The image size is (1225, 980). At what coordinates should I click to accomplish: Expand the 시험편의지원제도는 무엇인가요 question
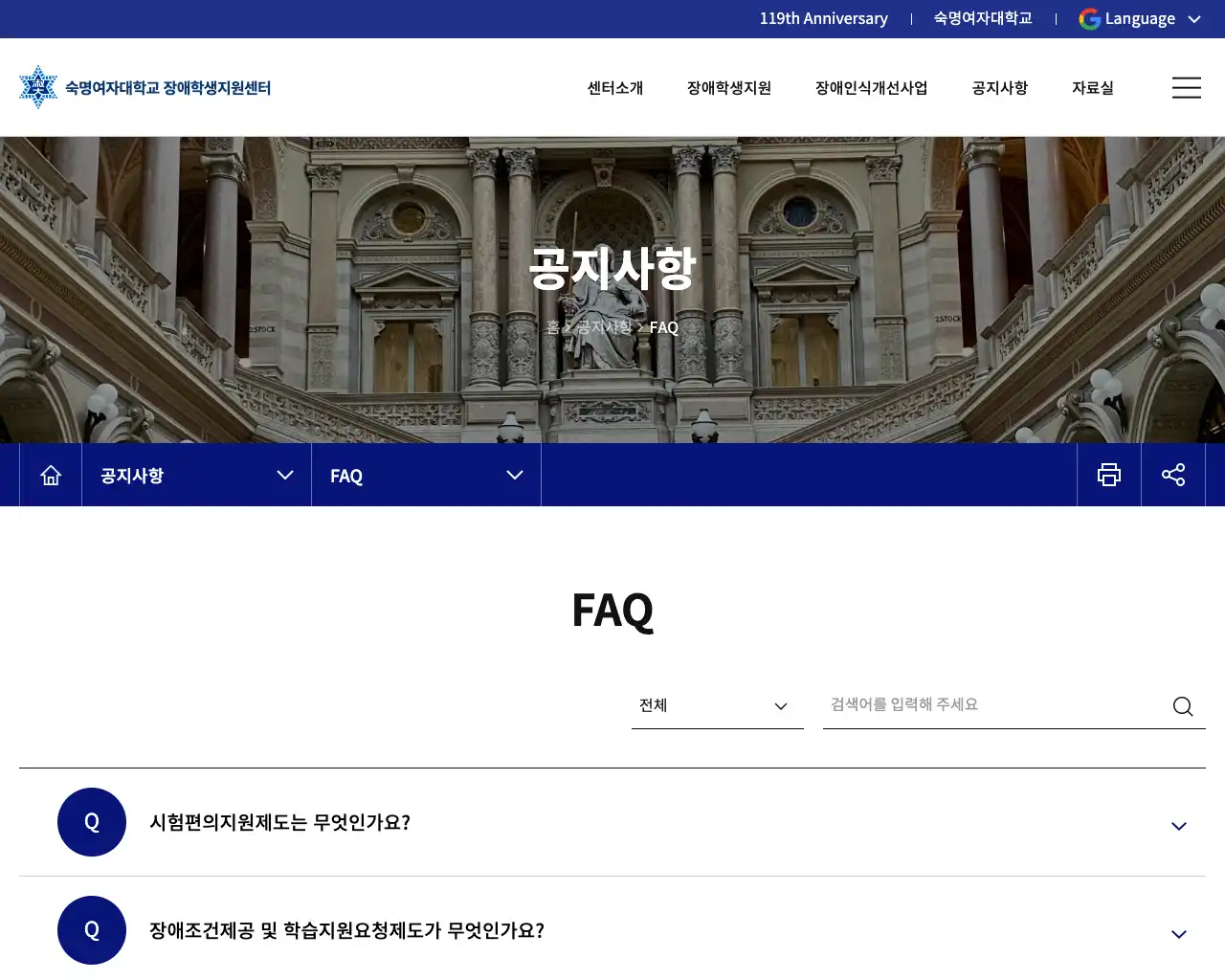[x=1178, y=826]
